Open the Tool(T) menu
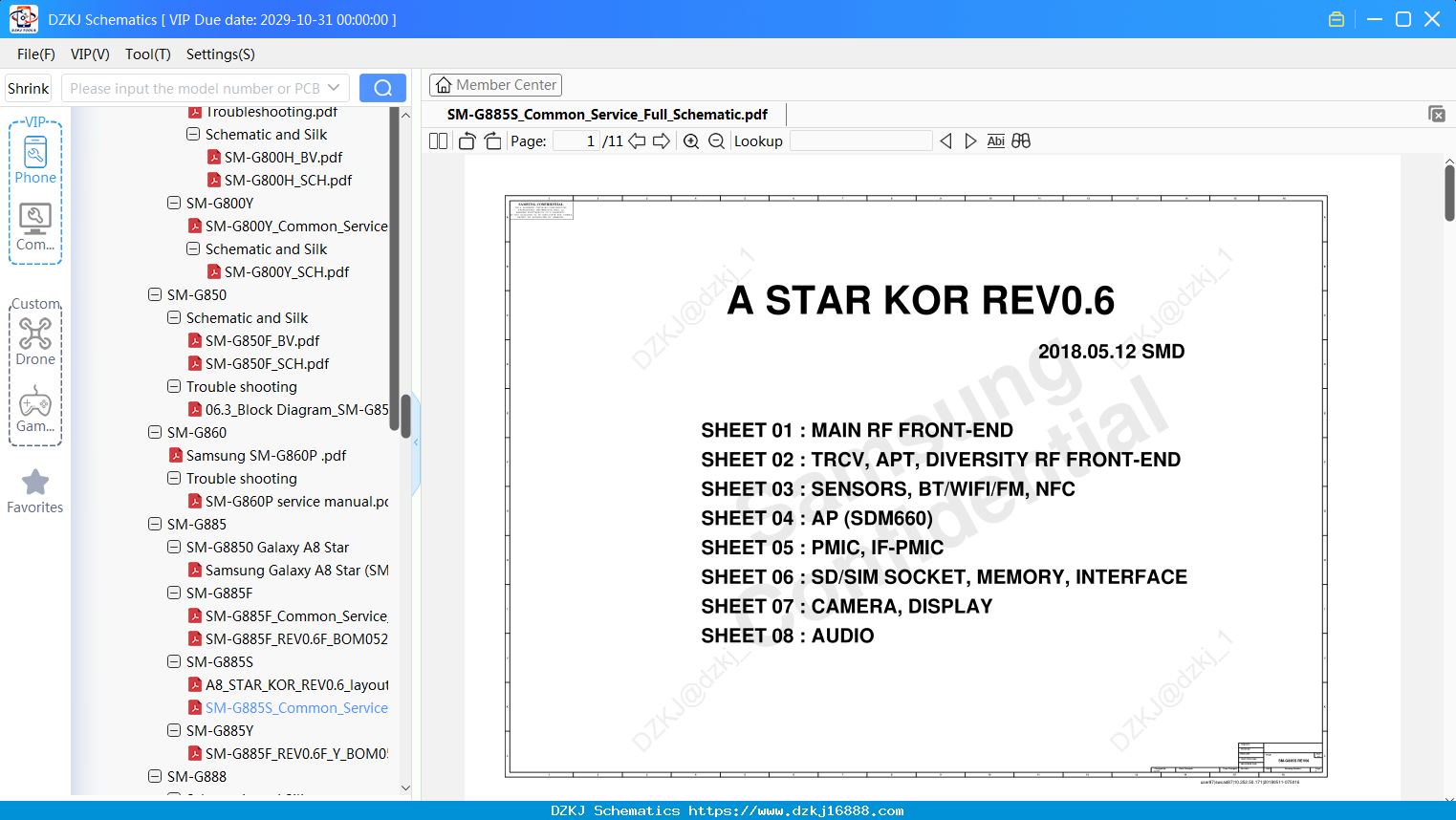This screenshot has width=1456, height=820. point(148,54)
